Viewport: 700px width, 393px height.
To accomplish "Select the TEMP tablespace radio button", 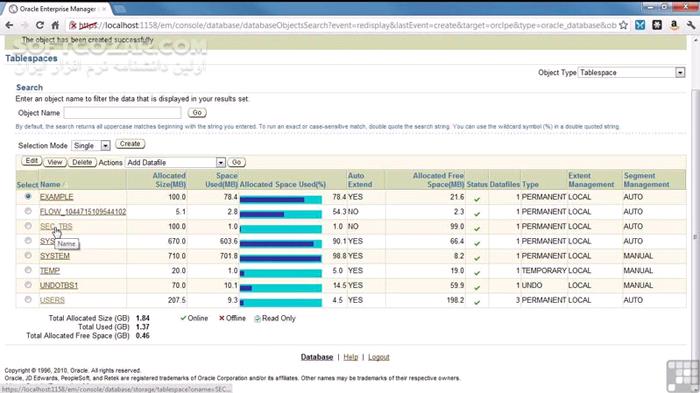I will tap(28, 270).
